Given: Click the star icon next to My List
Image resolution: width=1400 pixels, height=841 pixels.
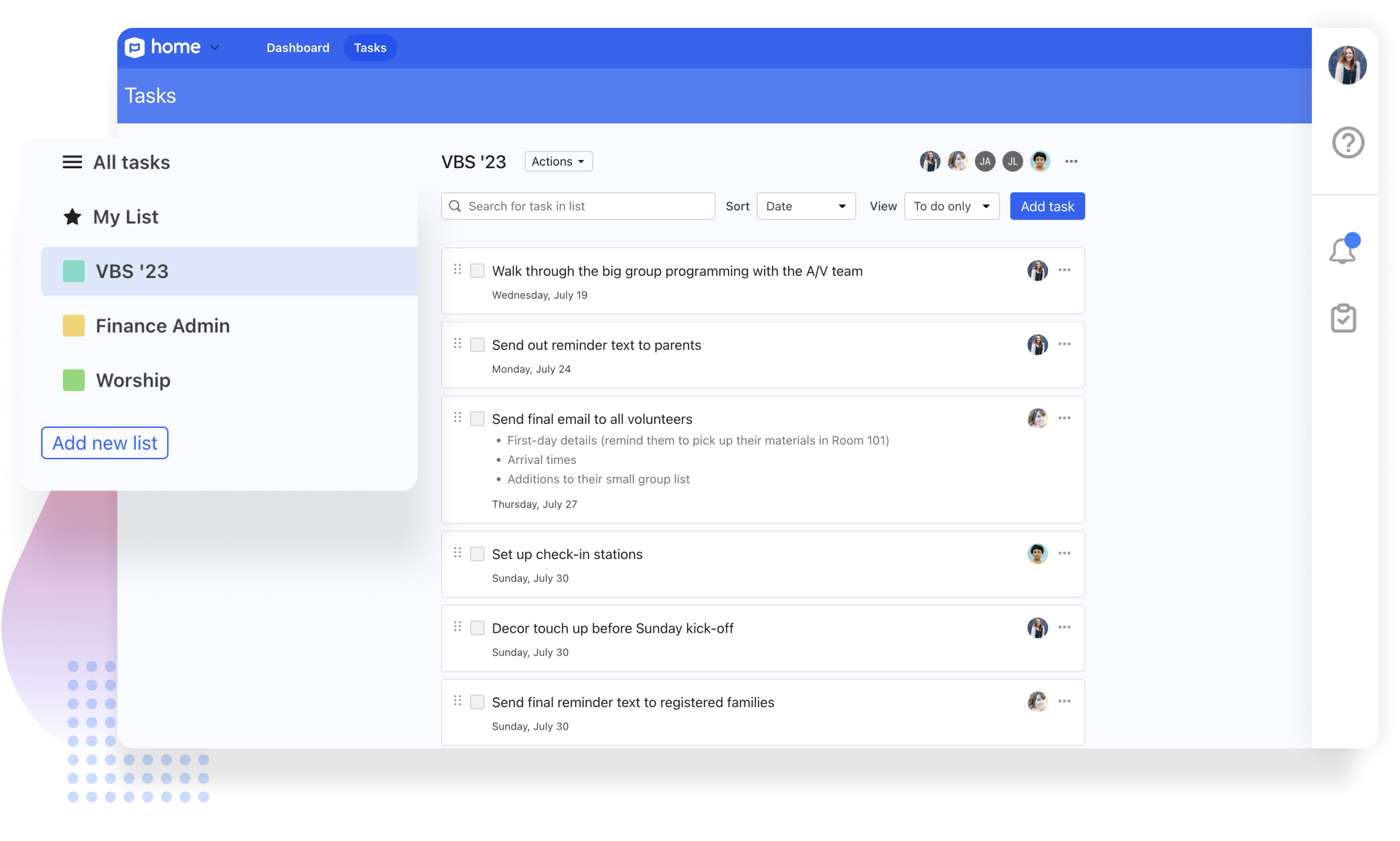Looking at the screenshot, I should point(72,216).
